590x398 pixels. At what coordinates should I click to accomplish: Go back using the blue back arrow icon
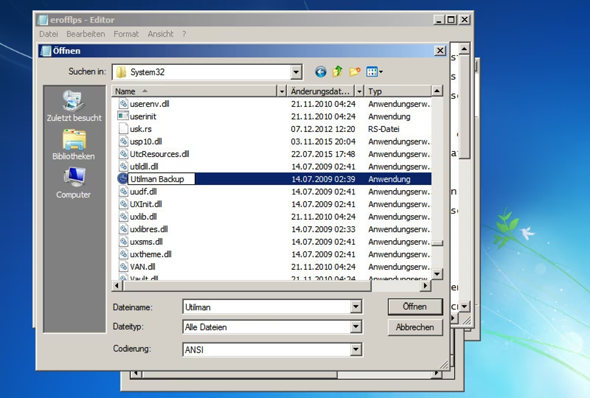tap(321, 72)
